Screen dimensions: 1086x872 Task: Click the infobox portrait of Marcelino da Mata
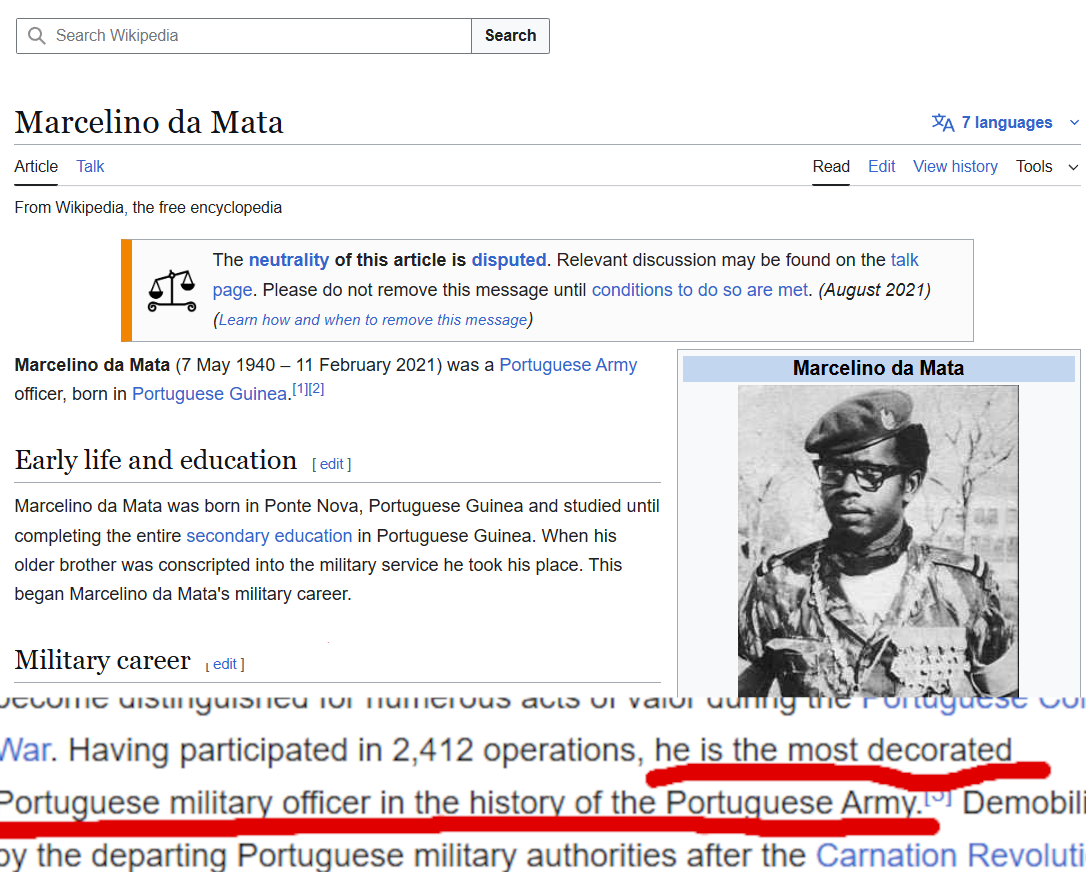point(878,541)
